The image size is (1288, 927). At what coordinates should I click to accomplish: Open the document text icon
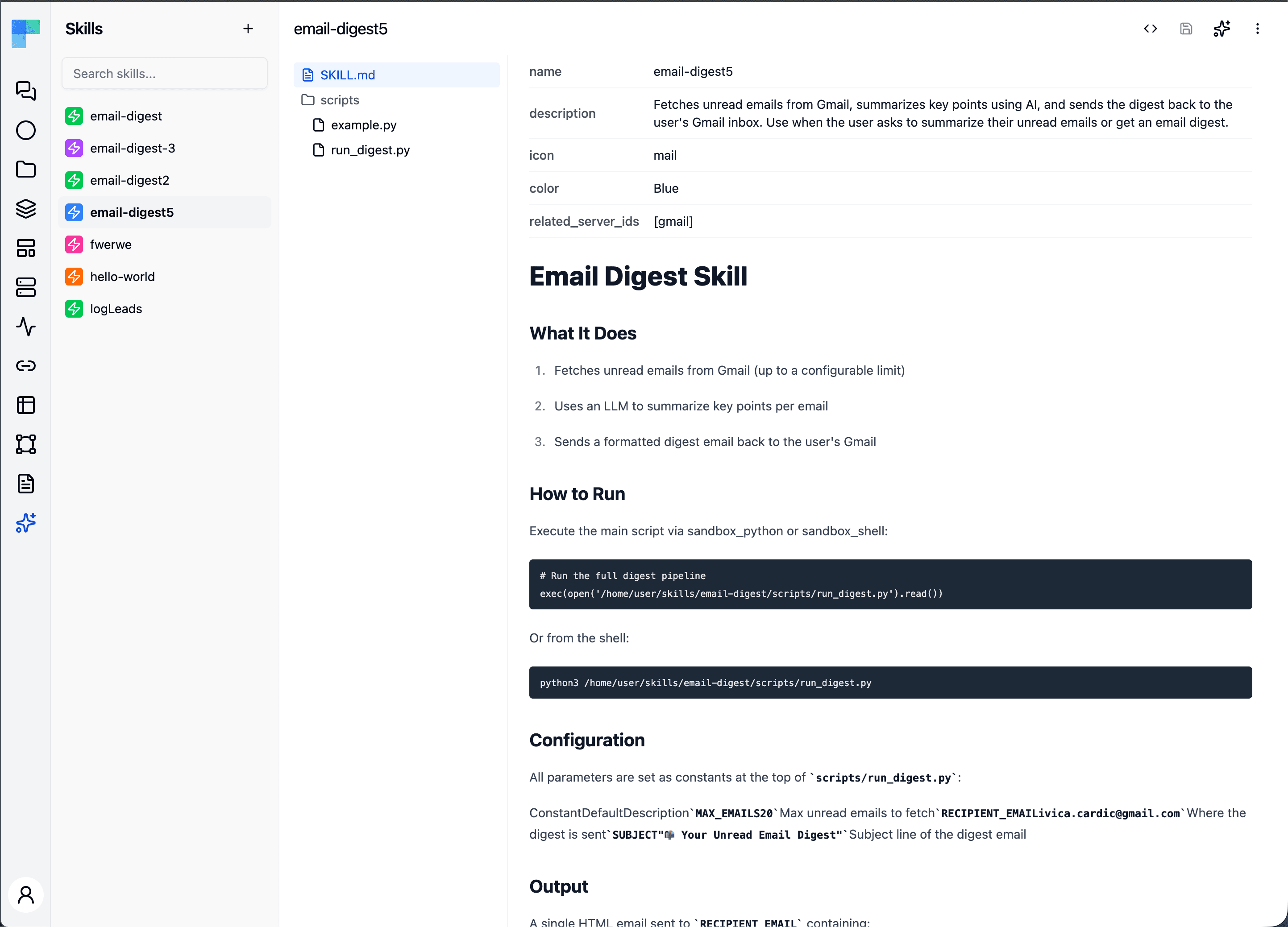coord(25,484)
